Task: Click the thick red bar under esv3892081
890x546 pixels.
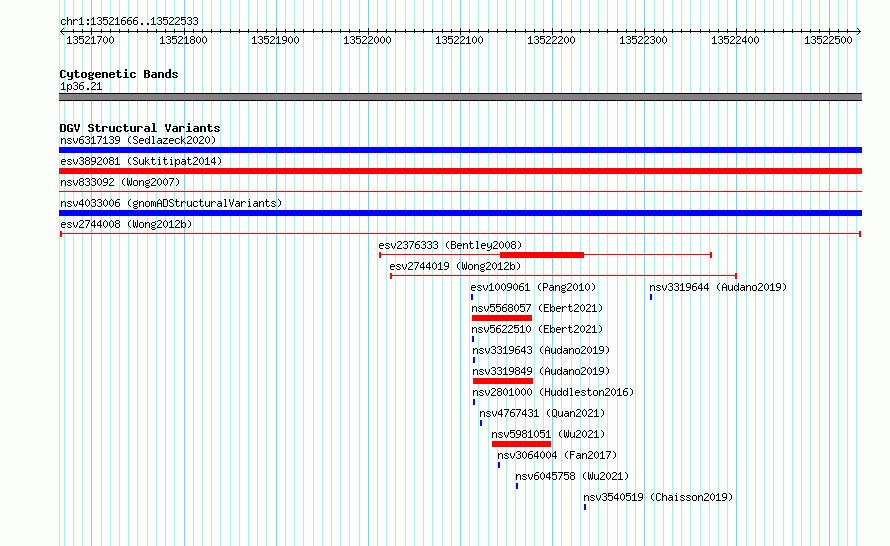Action: point(460,171)
